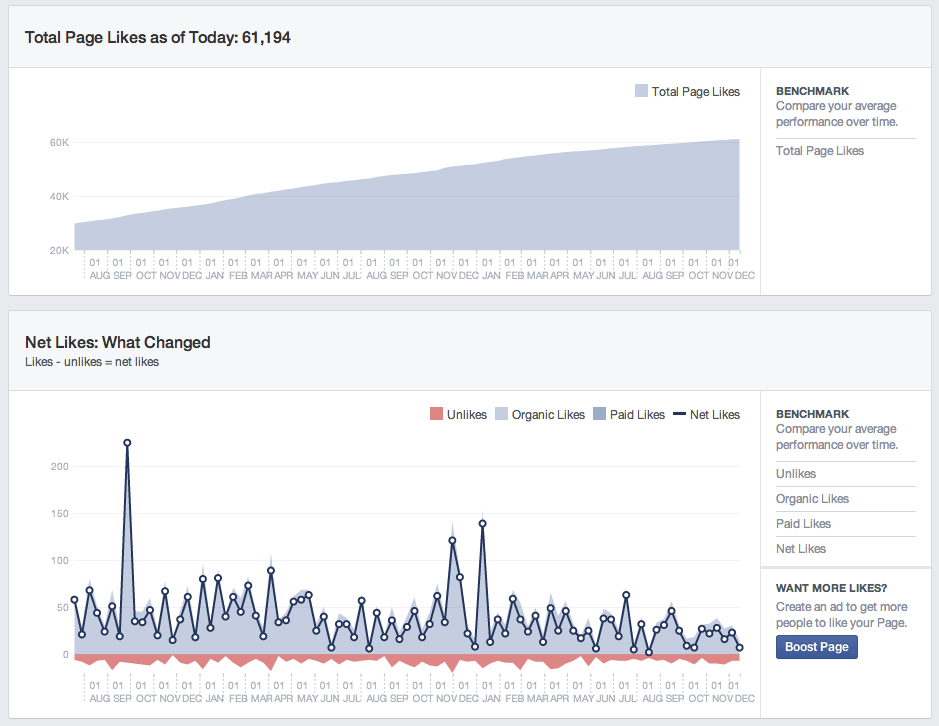Click the Boost Page button

tap(817, 647)
